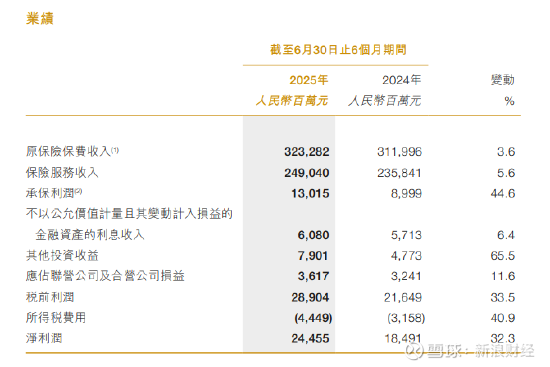Click the 2024 value 311,996
Viewport: 550px width, 367px height.
click(400, 152)
